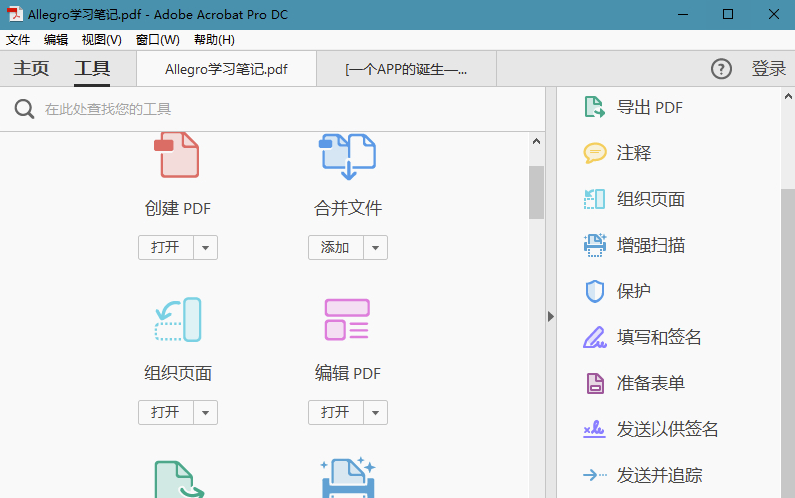Click the 编辑 PDF label in the tools grid

click(x=348, y=374)
